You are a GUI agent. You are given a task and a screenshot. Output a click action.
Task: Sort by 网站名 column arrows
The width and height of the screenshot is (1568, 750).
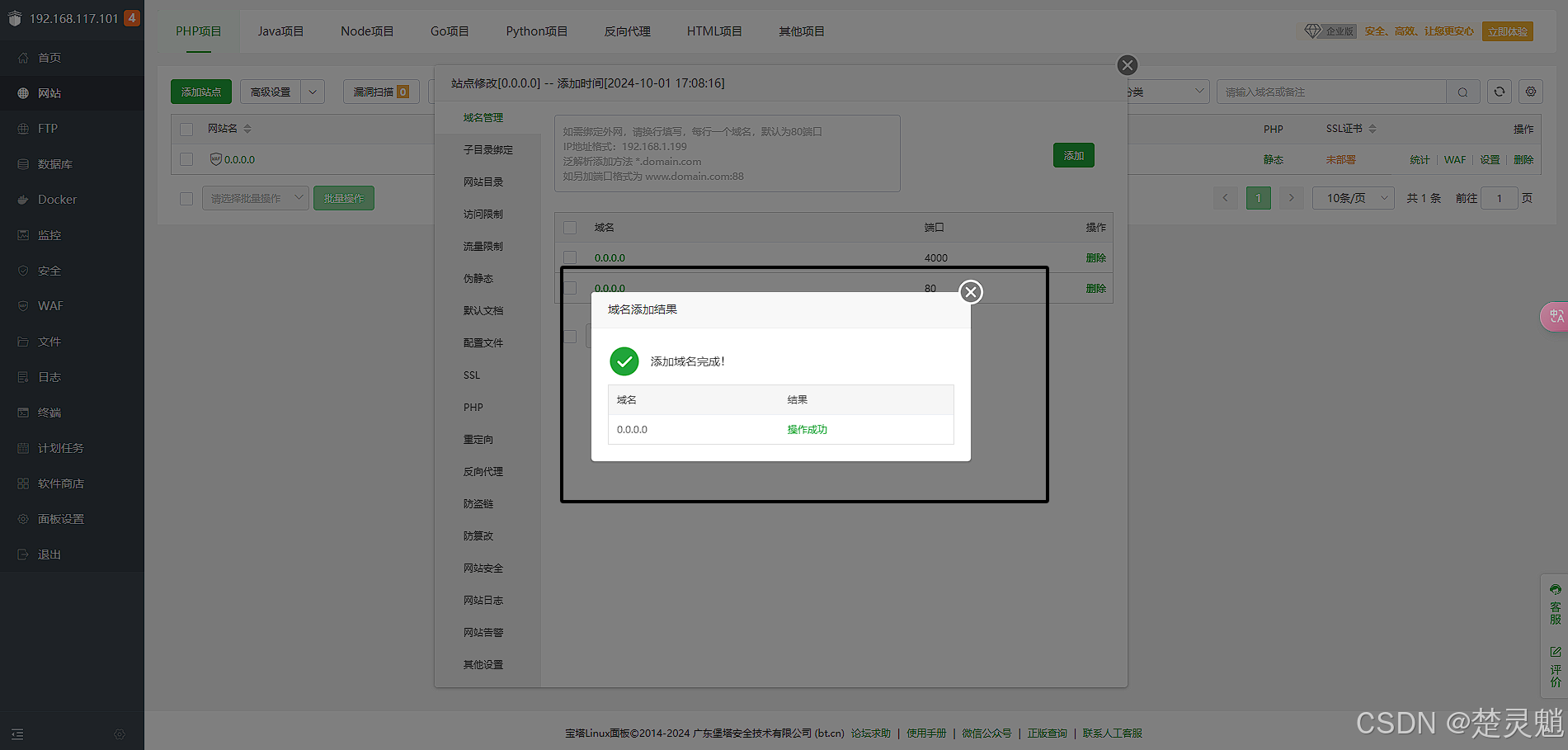(247, 129)
